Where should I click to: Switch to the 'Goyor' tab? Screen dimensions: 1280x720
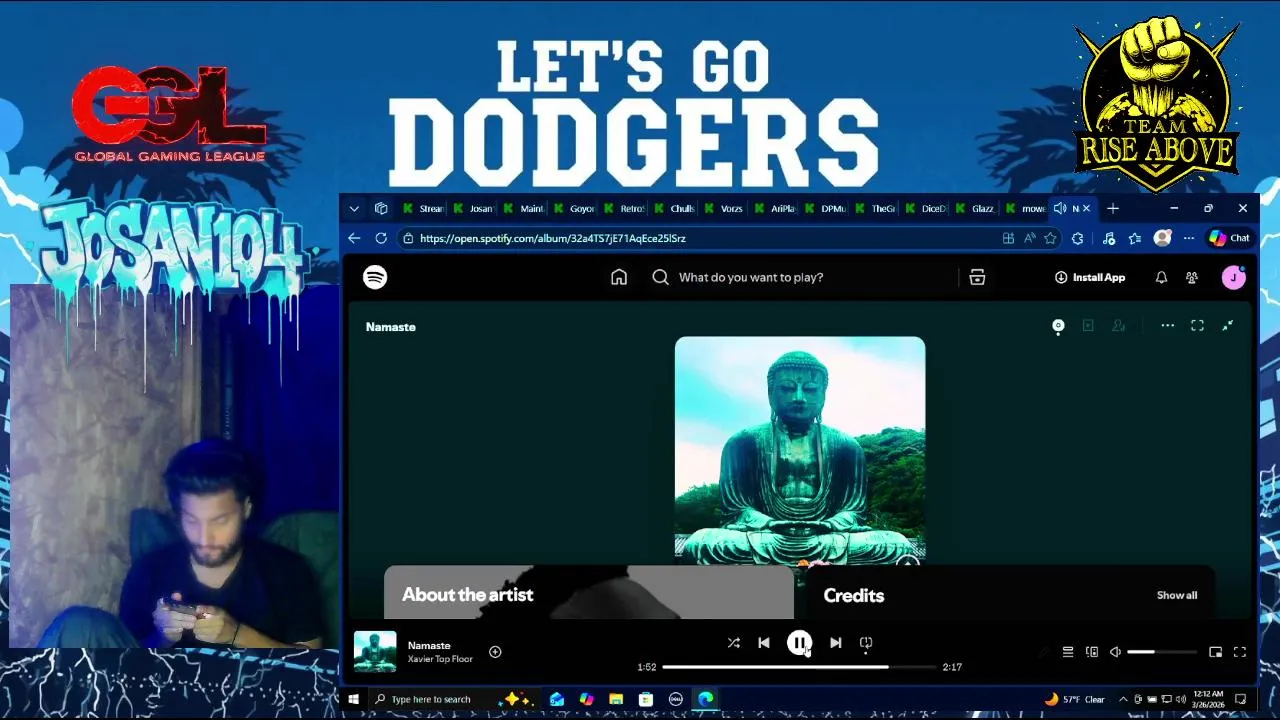[574, 208]
